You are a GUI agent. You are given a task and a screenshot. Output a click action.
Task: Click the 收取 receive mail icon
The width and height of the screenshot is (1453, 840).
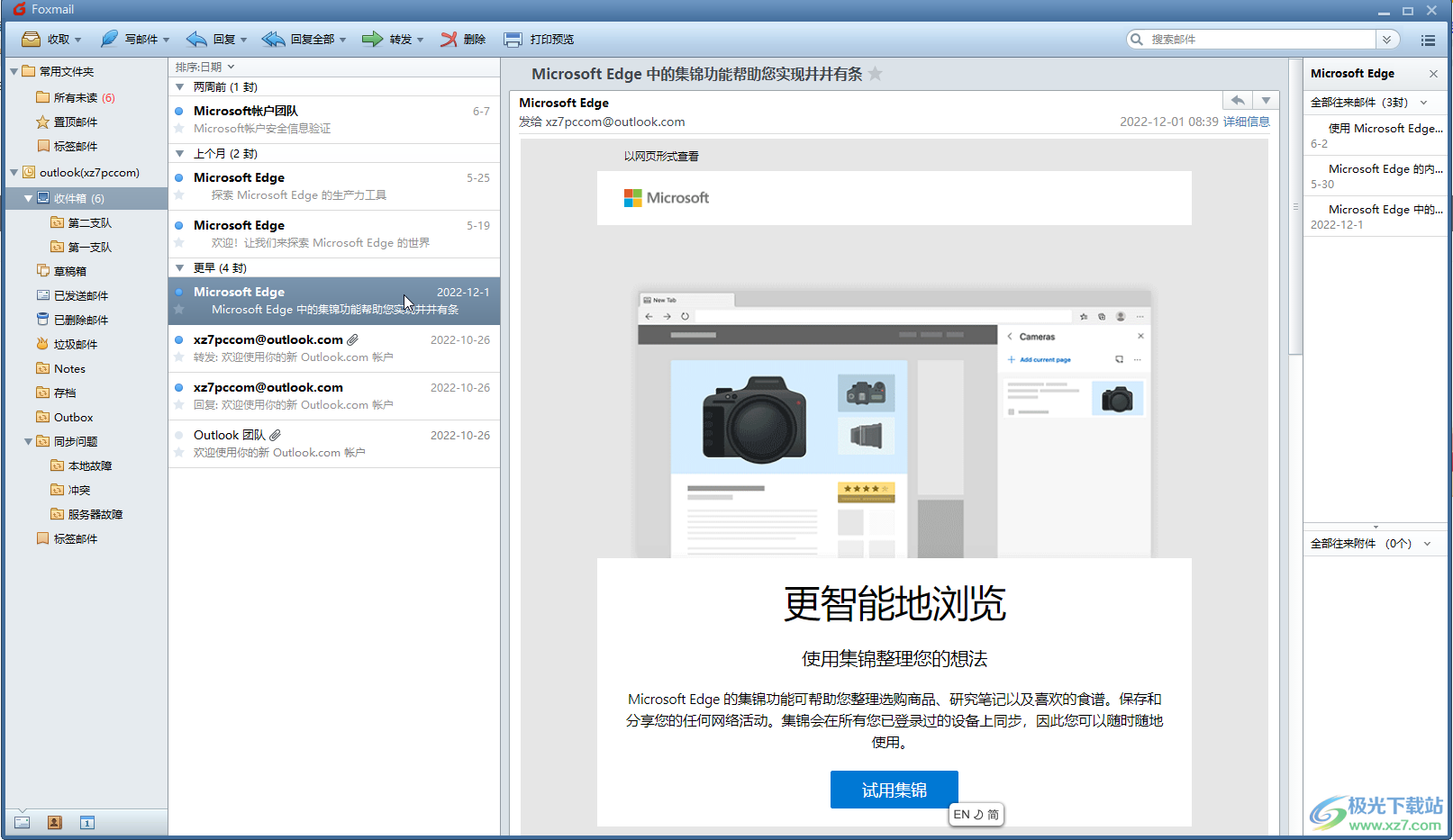(31, 39)
